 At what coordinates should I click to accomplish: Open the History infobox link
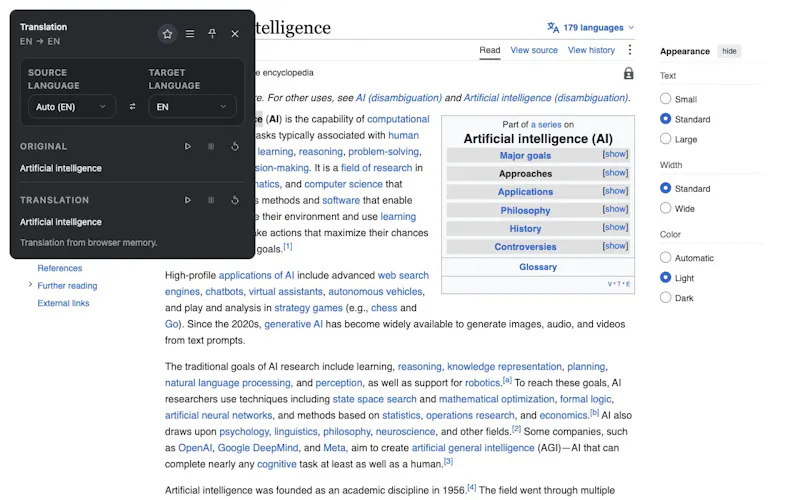point(525,229)
